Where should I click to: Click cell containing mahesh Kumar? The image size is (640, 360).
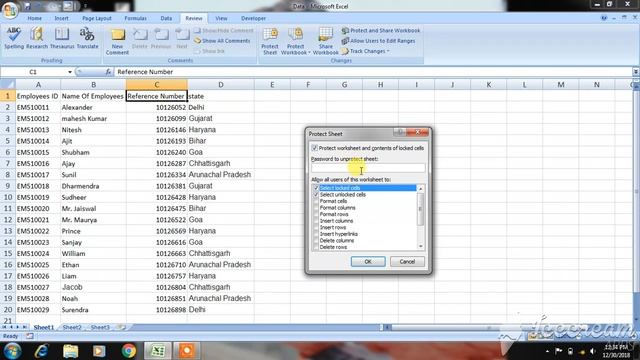(x=93, y=118)
